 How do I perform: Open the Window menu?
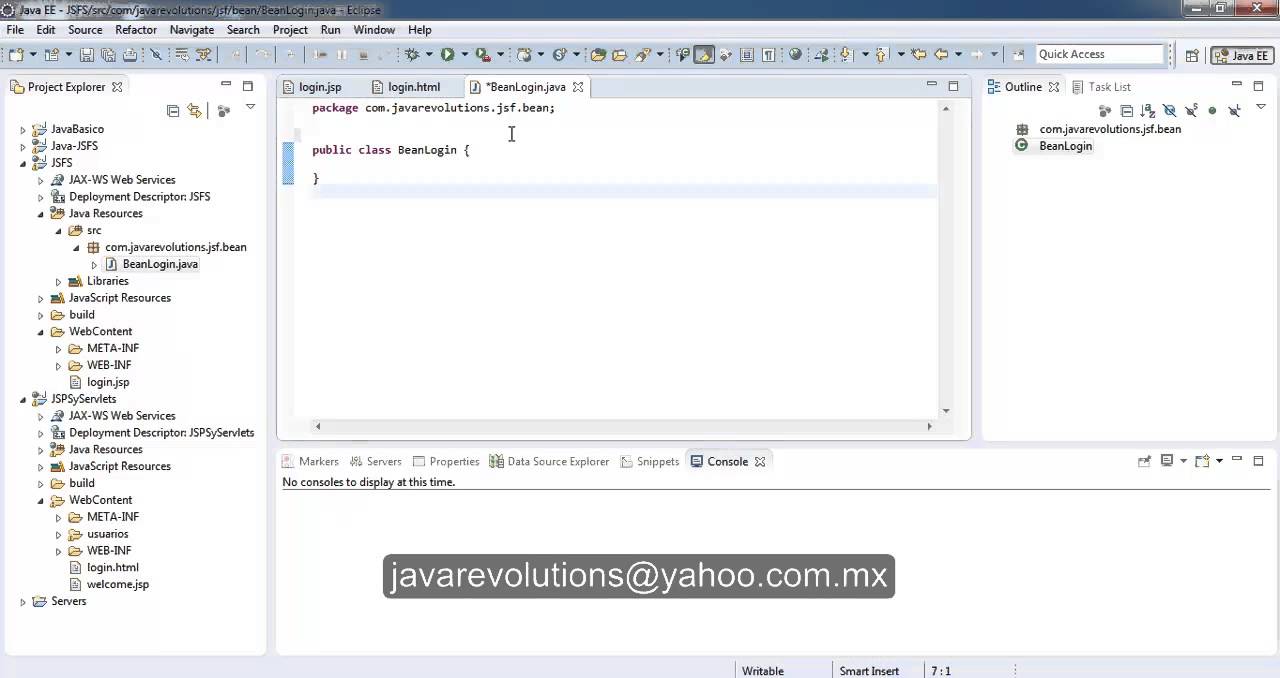pyautogui.click(x=374, y=30)
